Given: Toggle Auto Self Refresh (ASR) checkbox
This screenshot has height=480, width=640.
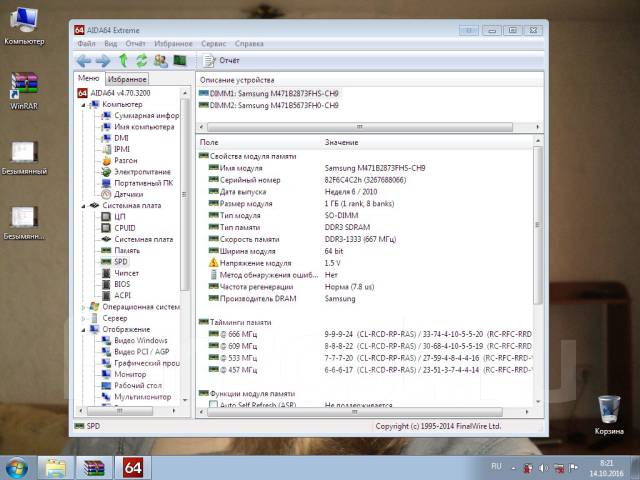Looking at the screenshot, I should click(x=213, y=405).
